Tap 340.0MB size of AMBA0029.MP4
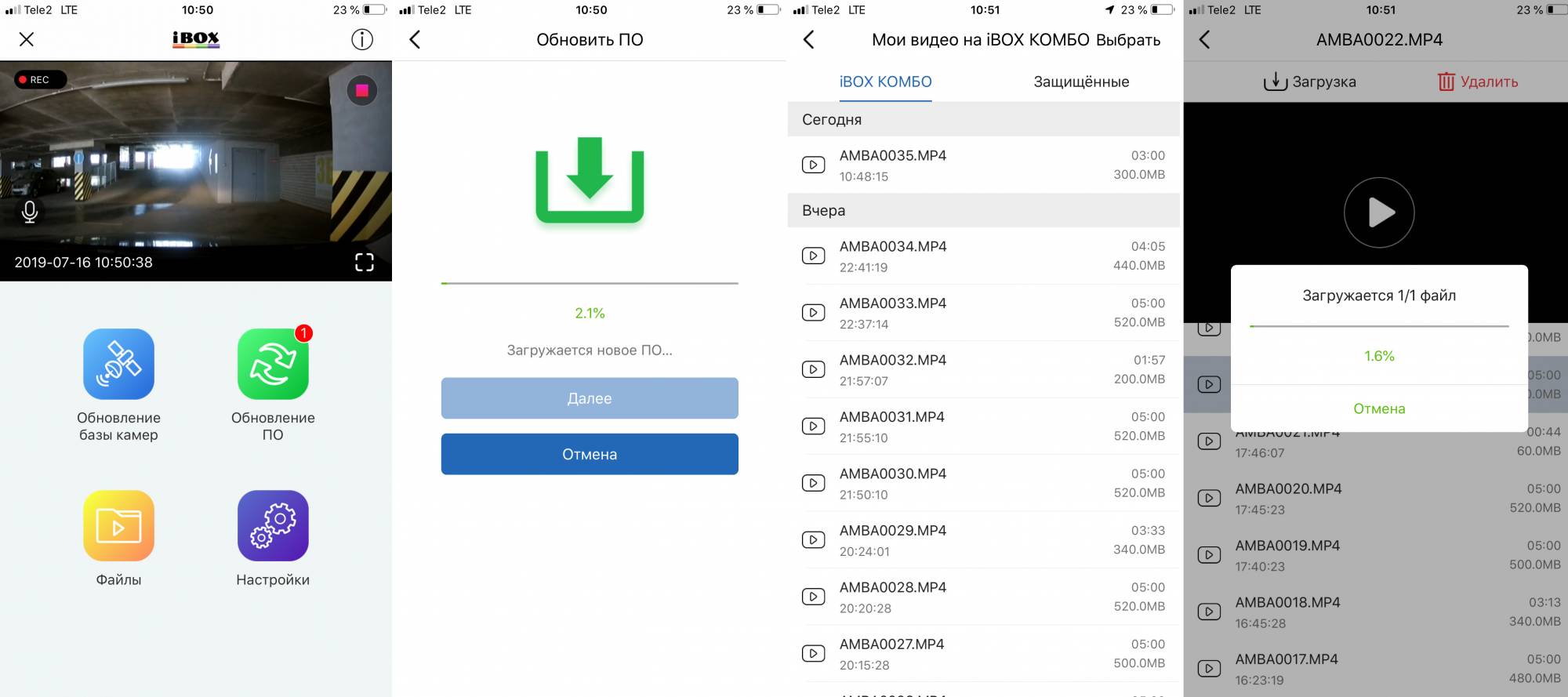 point(1139,550)
